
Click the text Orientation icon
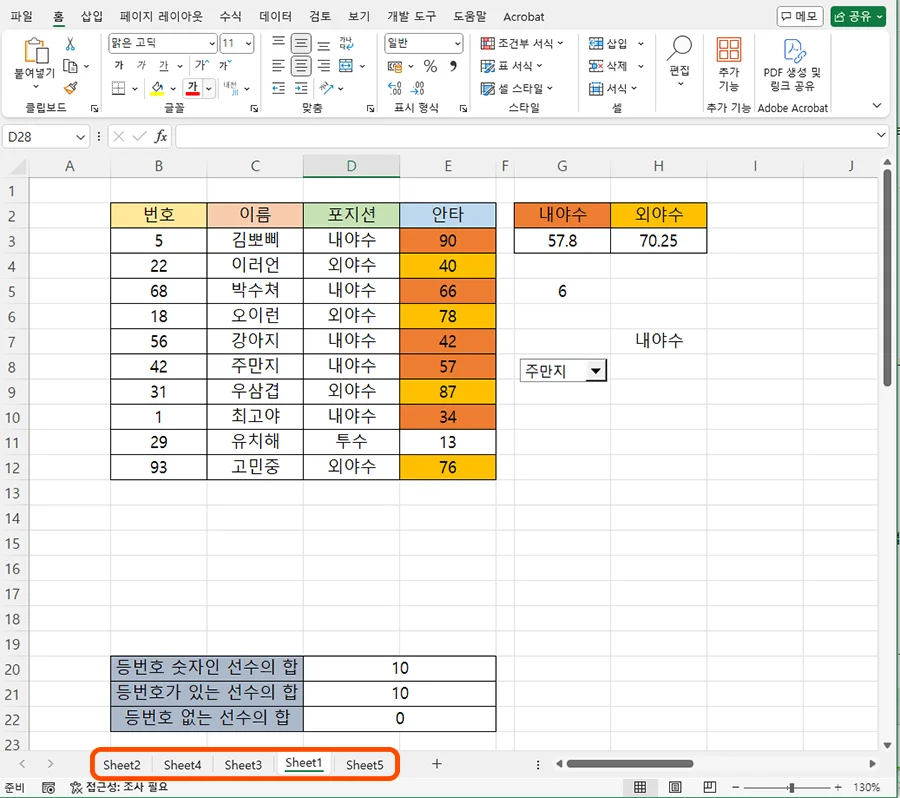[x=327, y=88]
